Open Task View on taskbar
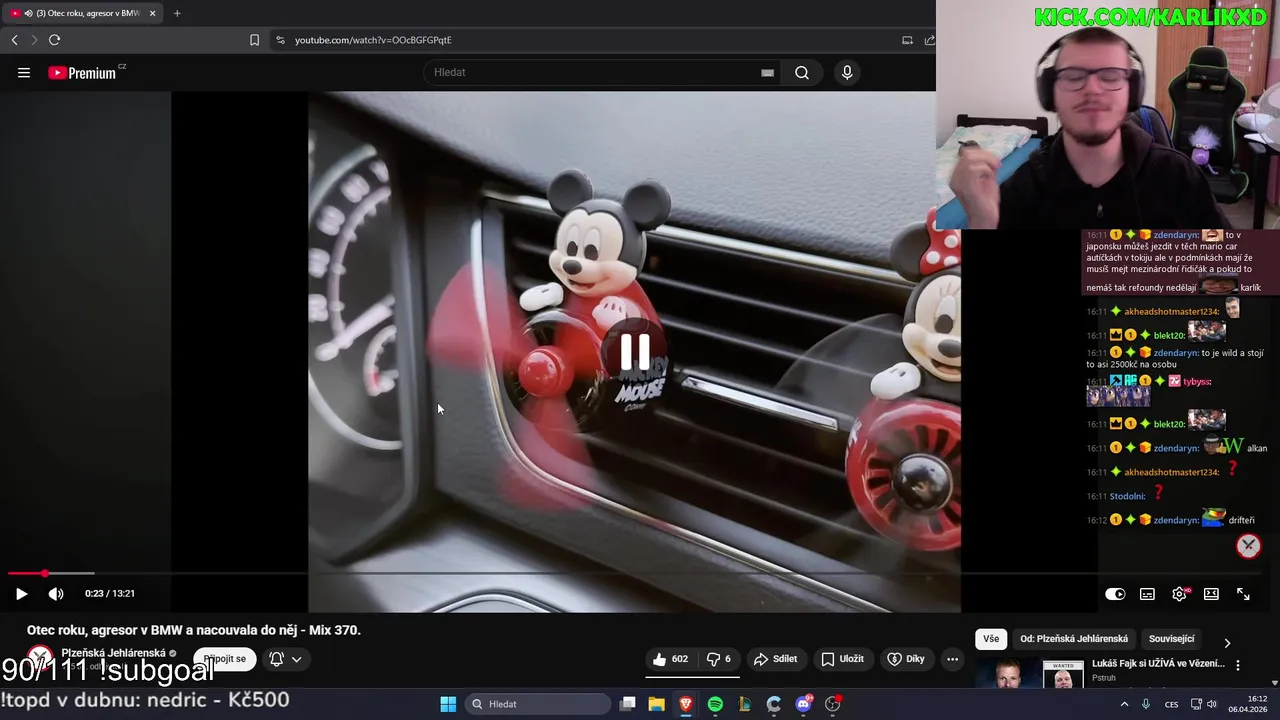 627,704
